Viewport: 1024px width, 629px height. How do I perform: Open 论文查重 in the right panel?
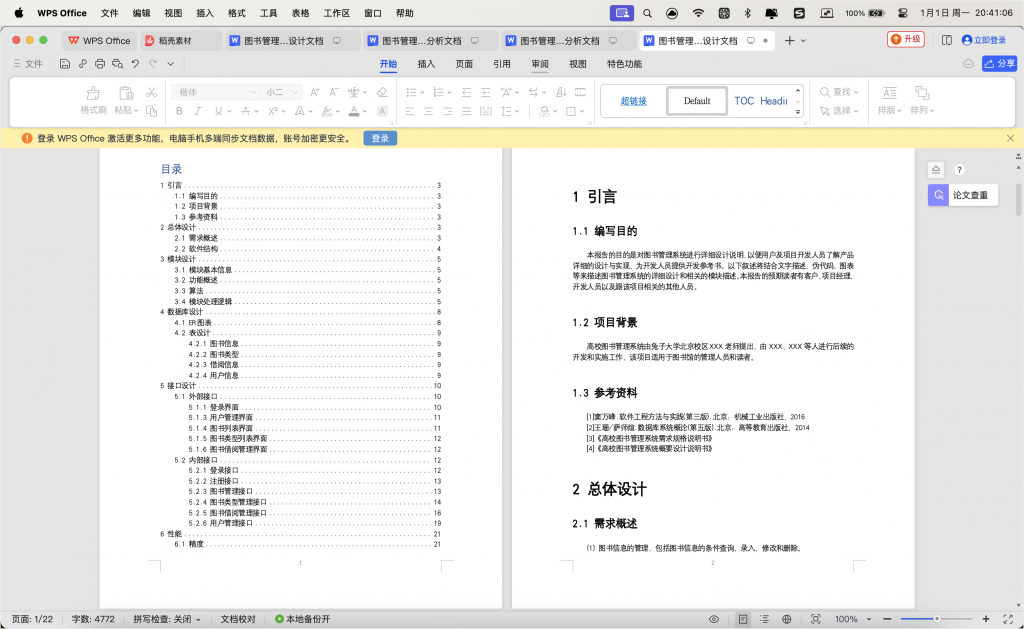tap(963, 195)
